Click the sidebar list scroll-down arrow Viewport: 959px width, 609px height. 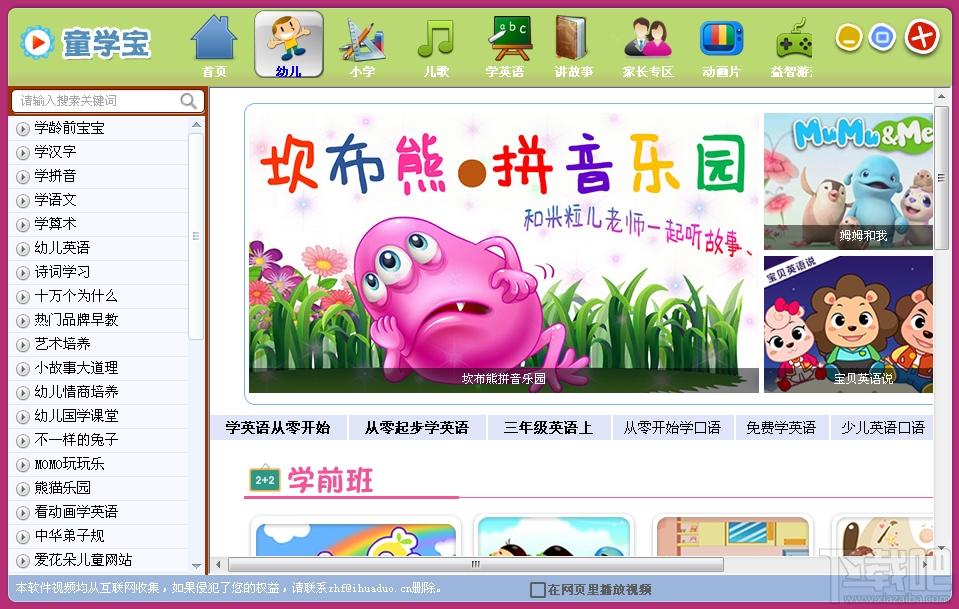[196, 566]
